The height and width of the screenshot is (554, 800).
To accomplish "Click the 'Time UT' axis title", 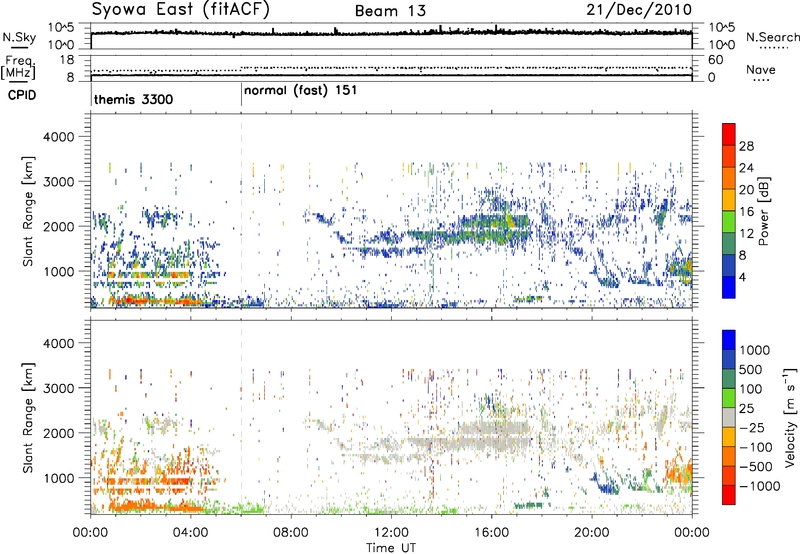I will (x=391, y=548).
